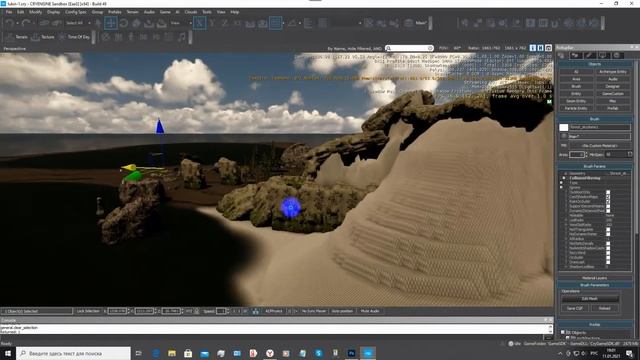Switch to the Modify brush rollup tab icon
This screenshot has height=360, width=640.
tap(589, 55)
